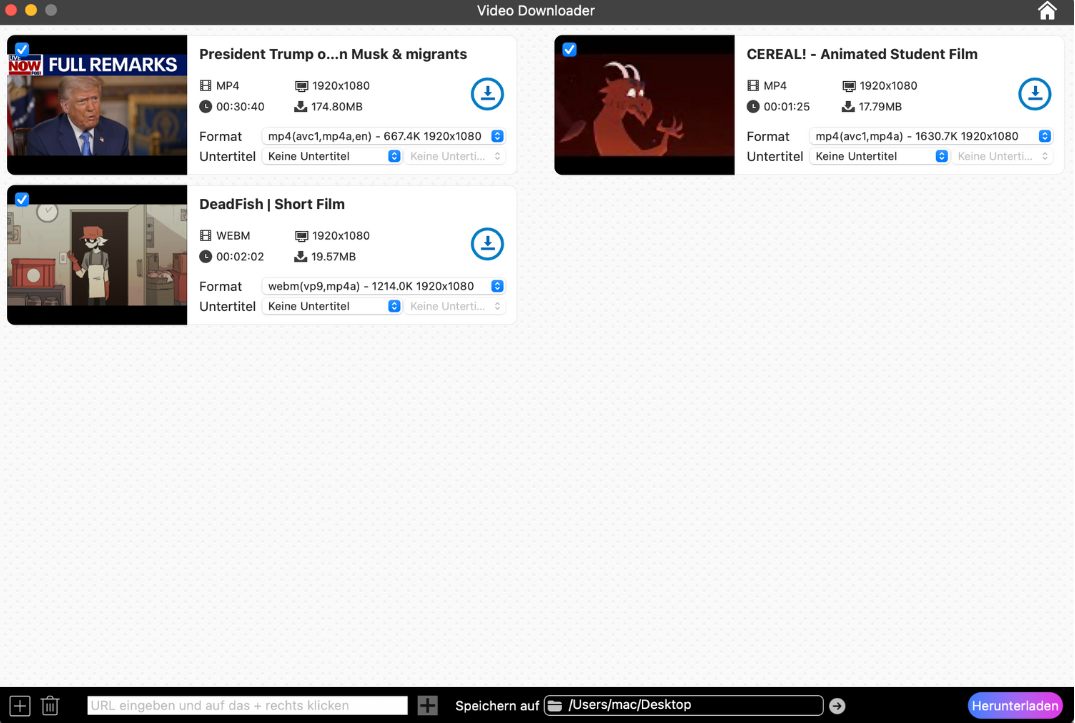Click the folder icon in the save path field

[552, 704]
